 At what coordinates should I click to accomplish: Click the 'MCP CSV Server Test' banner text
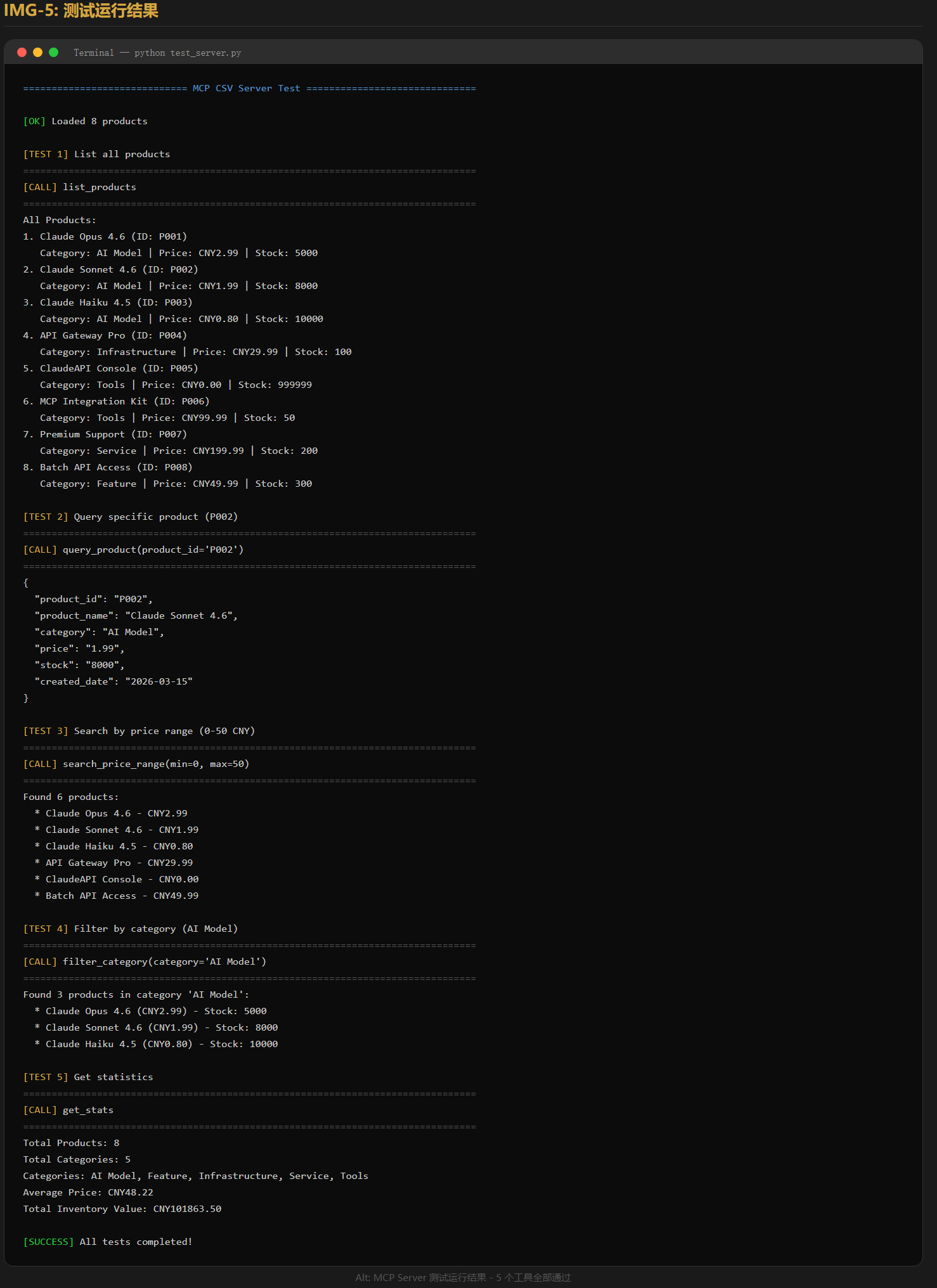246,89
